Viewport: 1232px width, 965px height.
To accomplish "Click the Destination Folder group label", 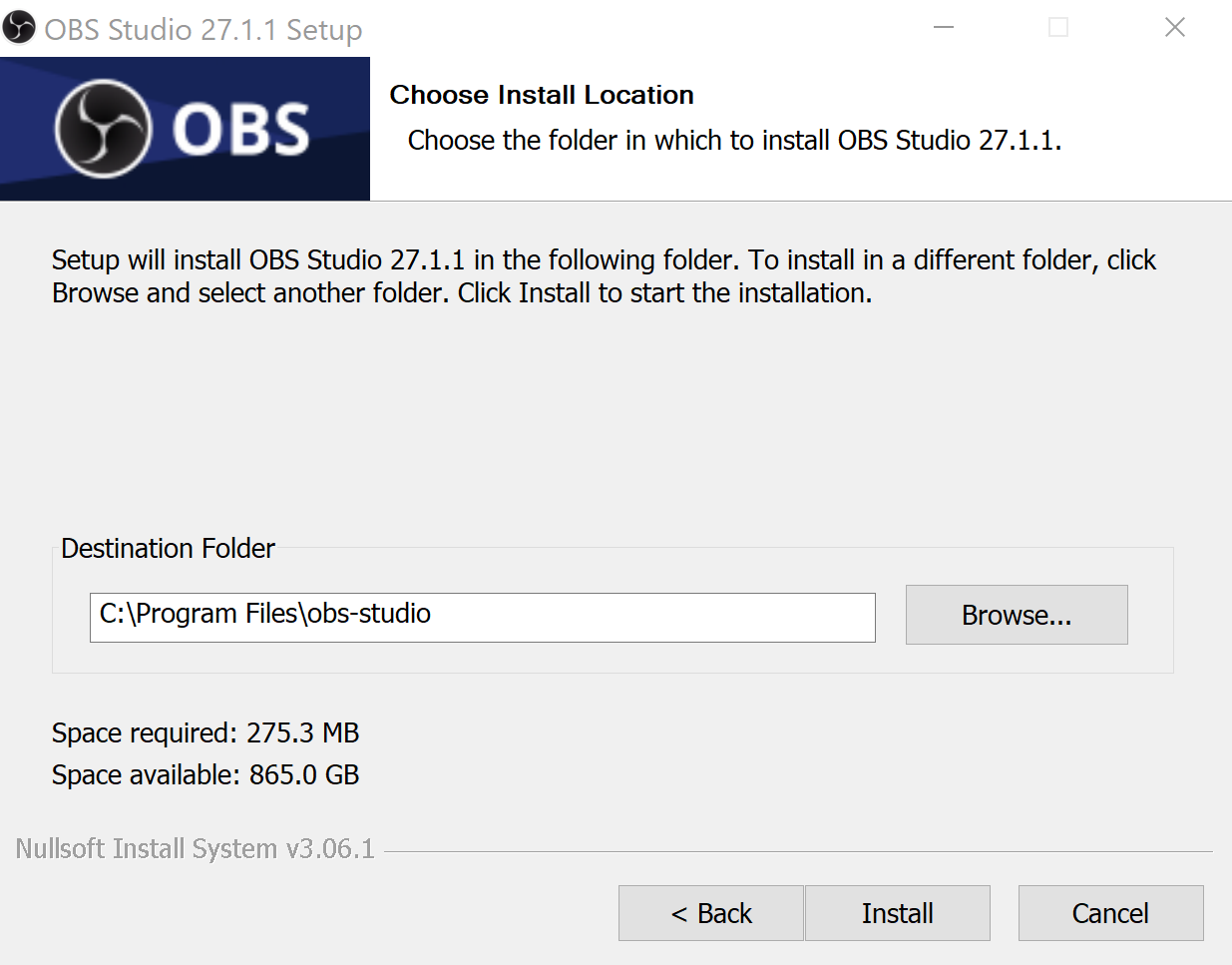I will [168, 548].
